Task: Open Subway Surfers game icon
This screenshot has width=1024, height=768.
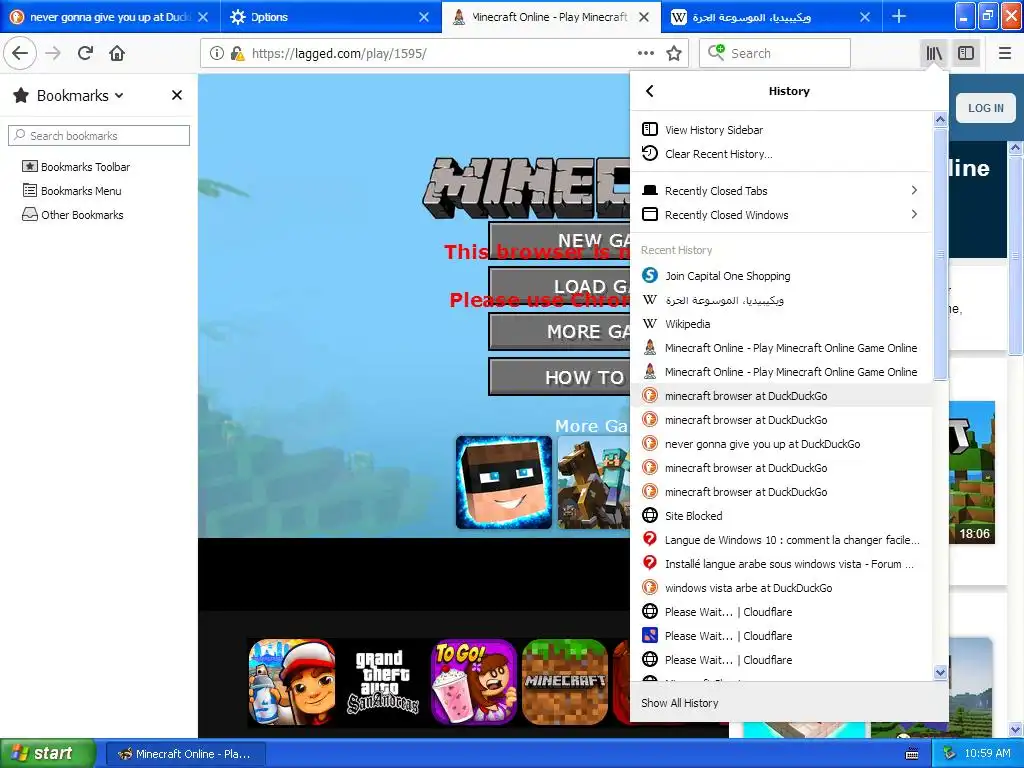Action: click(x=292, y=682)
